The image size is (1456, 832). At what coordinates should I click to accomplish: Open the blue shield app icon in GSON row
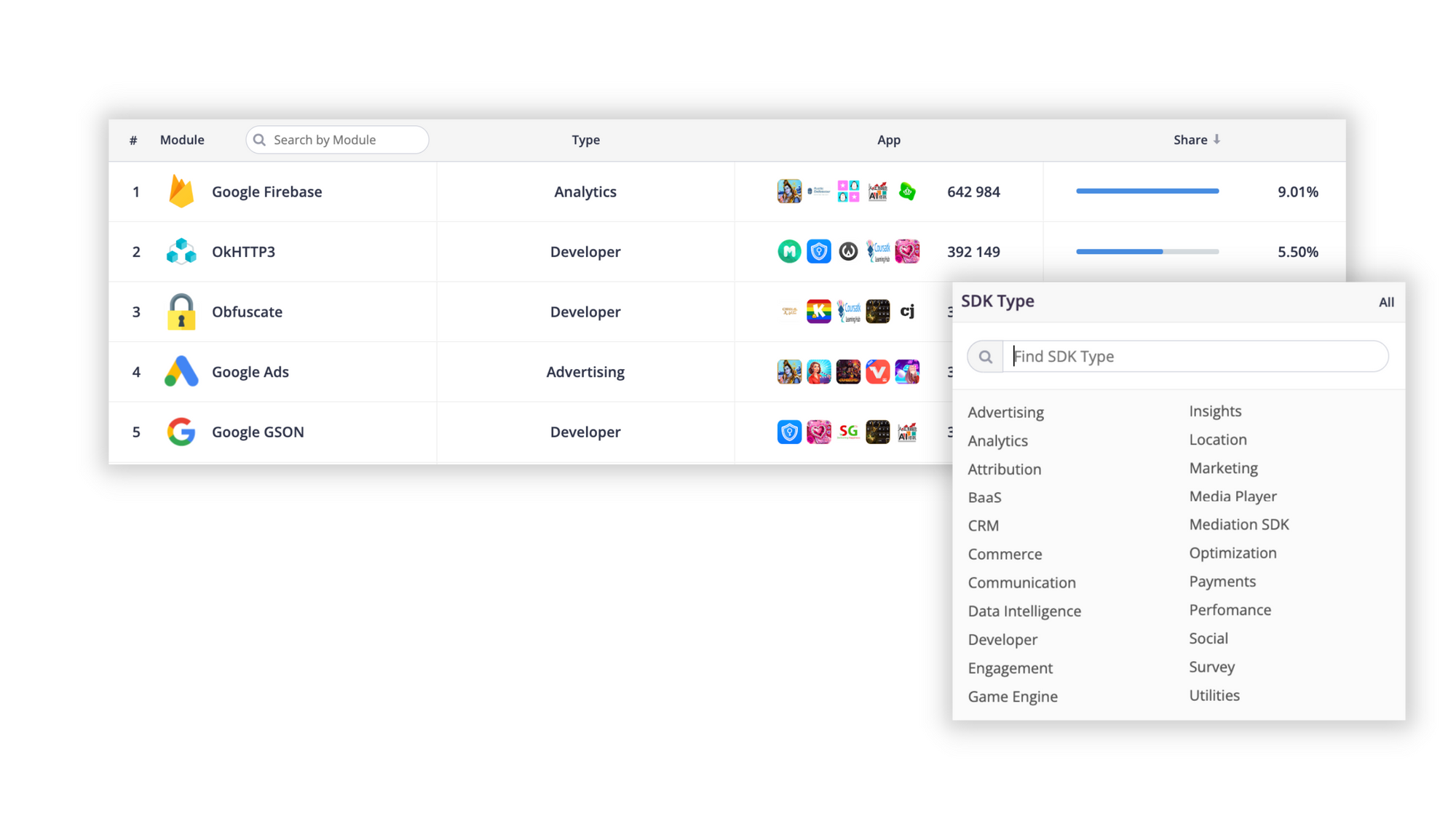[x=789, y=432]
